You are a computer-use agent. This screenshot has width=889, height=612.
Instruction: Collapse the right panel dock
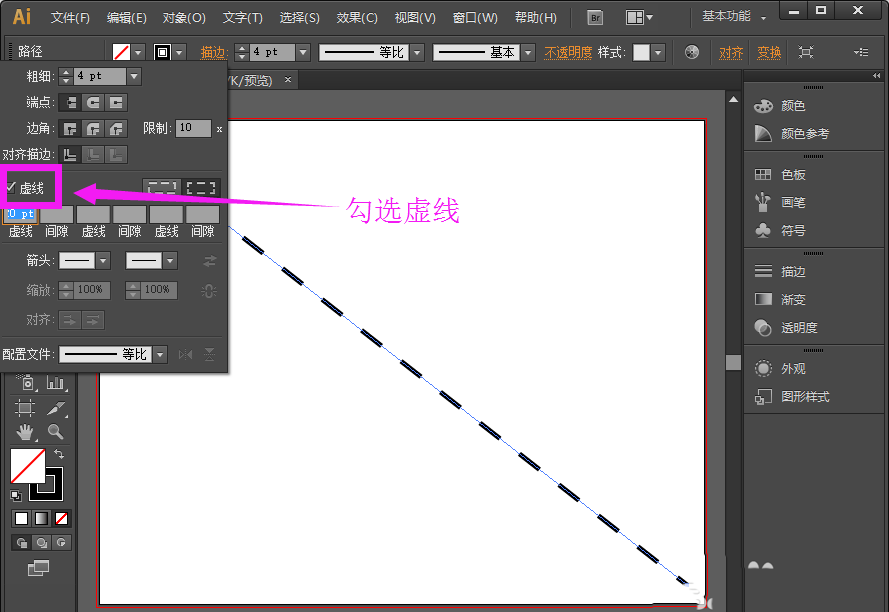click(877, 75)
